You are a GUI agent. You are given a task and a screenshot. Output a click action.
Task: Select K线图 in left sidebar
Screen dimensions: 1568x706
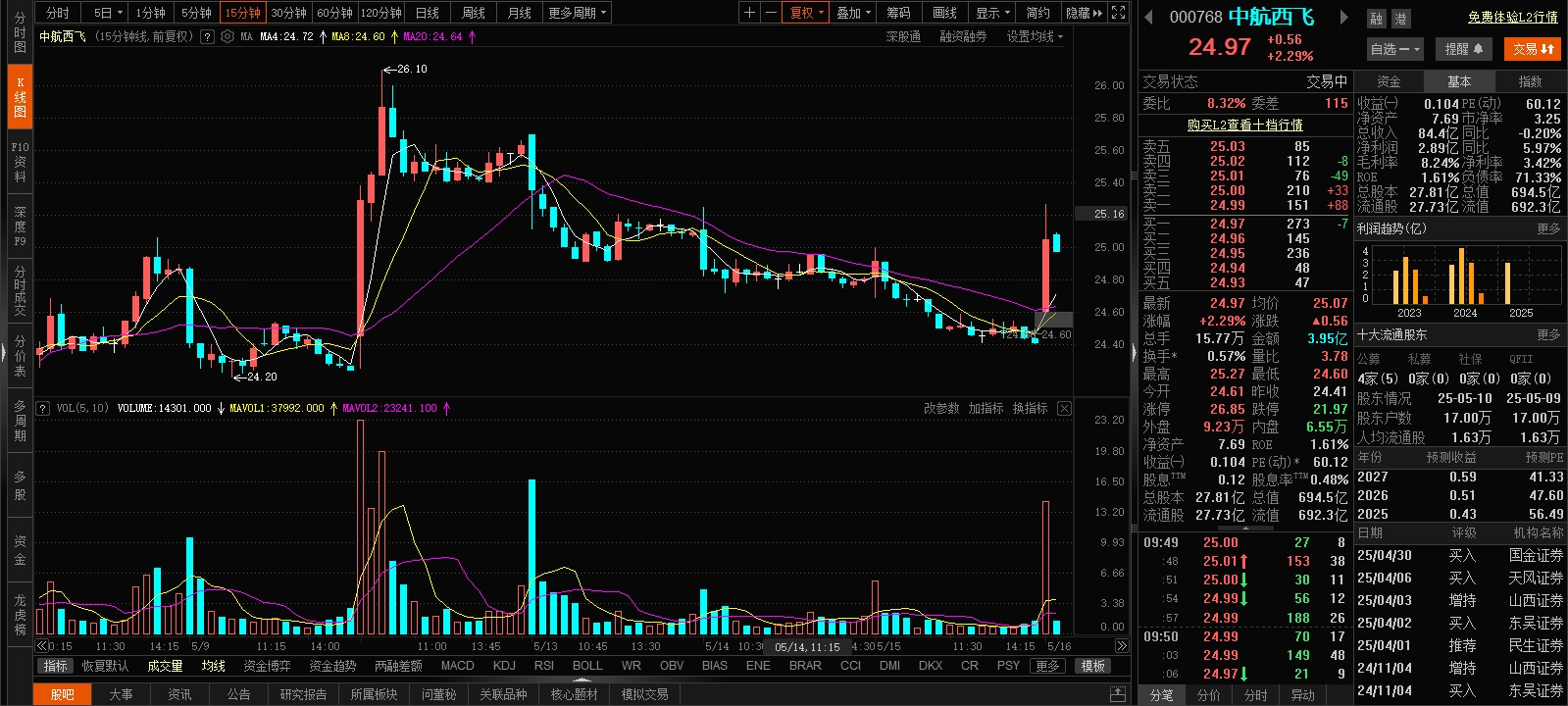(20, 97)
